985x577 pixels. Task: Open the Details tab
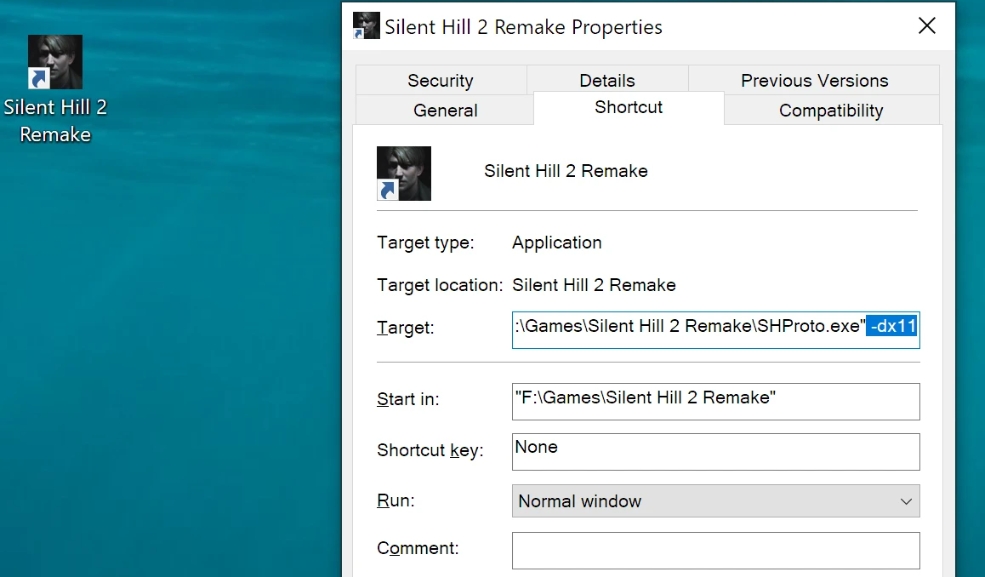point(607,80)
